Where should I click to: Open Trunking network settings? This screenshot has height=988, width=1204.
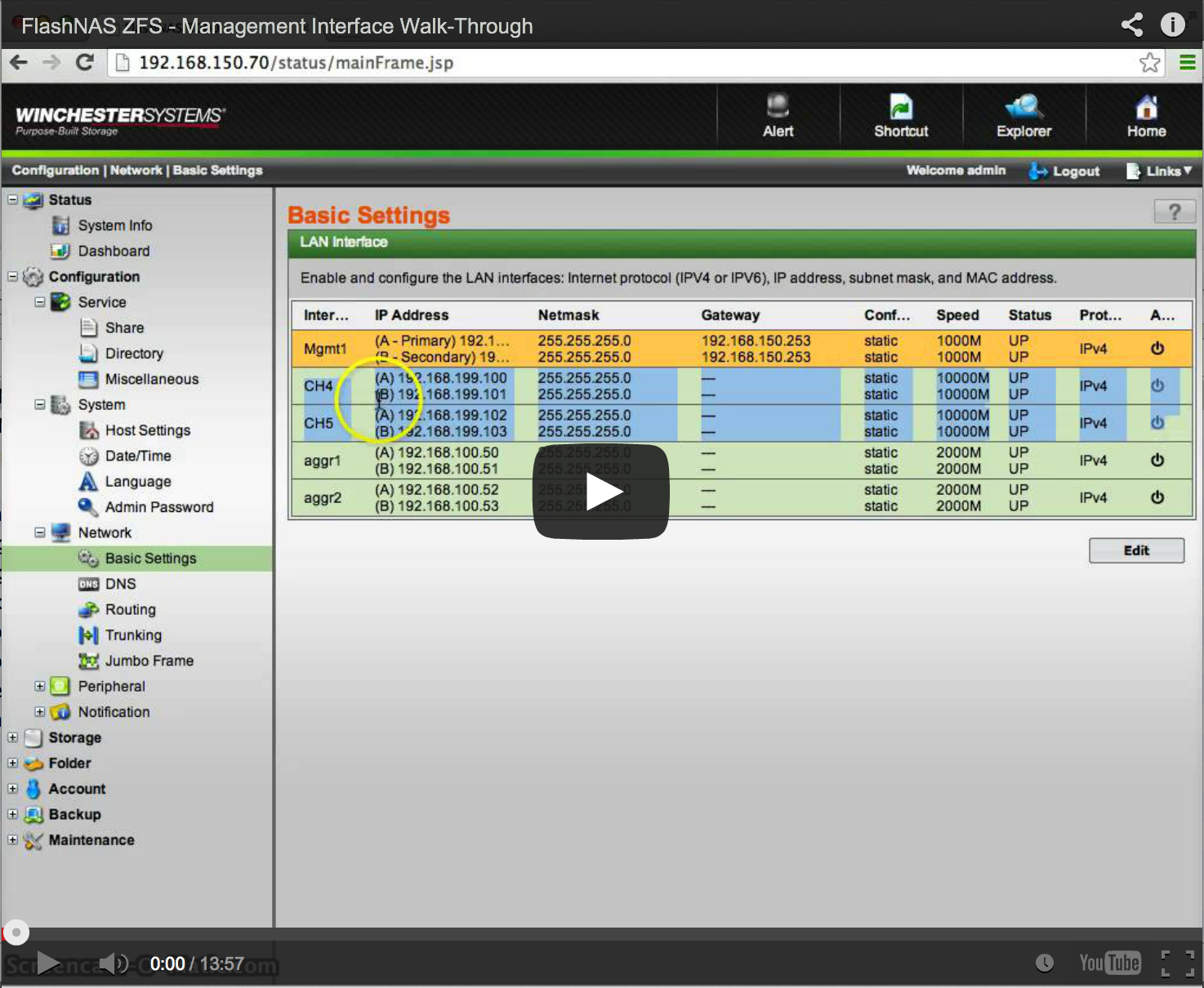[133, 635]
